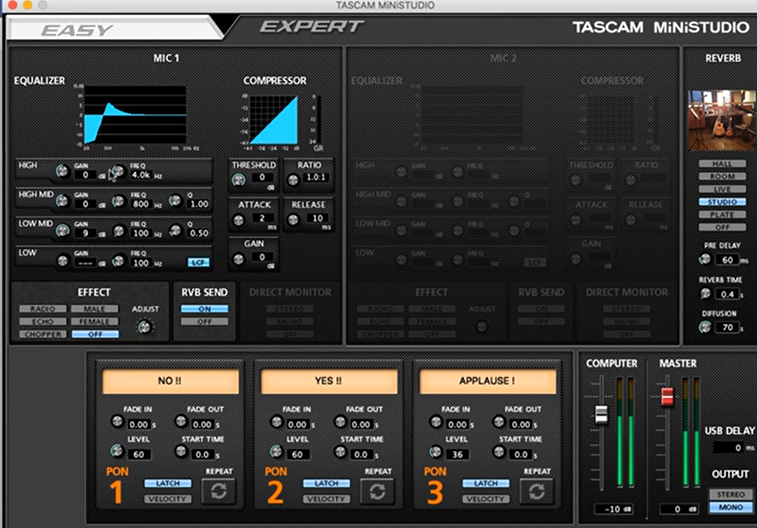
Task: Trigger the APPLAUSE ! PON 3 pad
Action: click(488, 381)
